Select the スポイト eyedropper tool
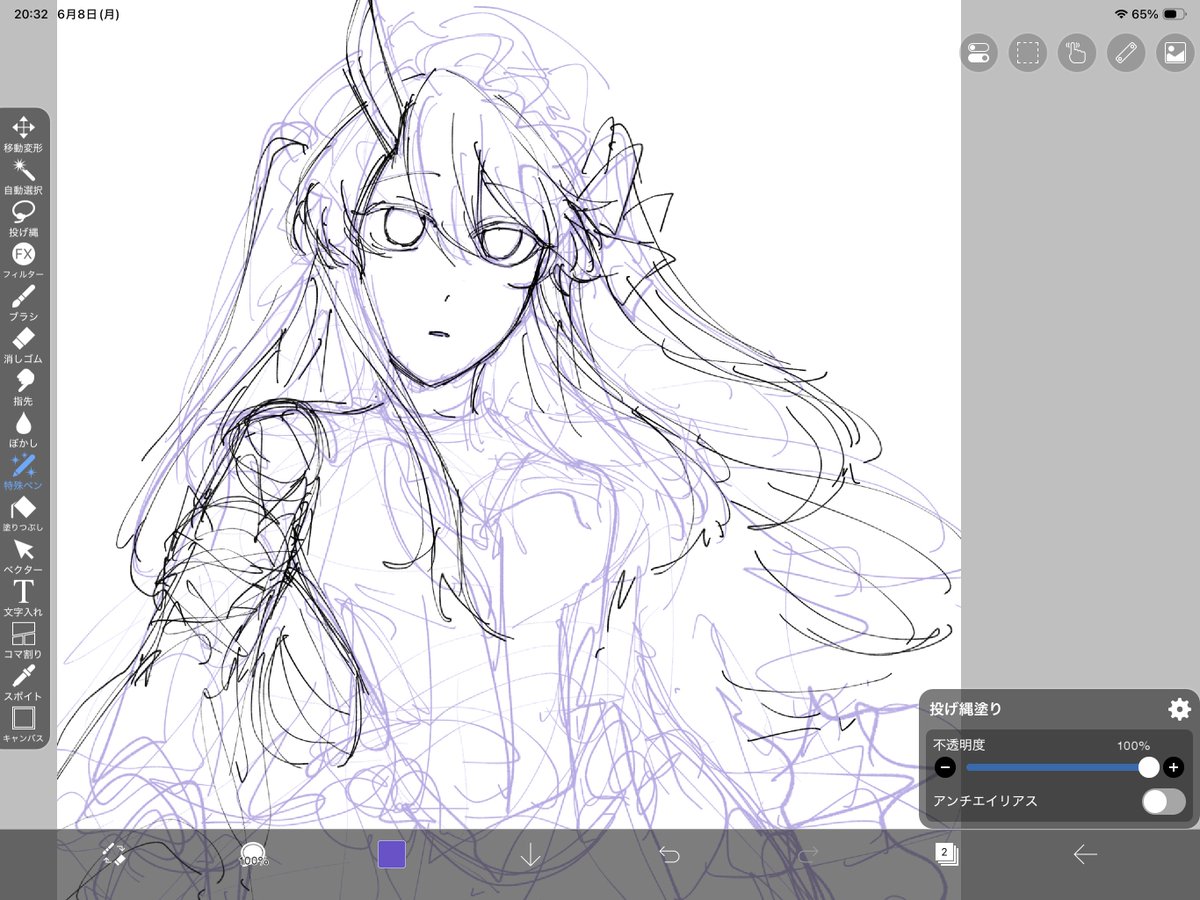Screen dimensions: 1200x900 point(24,681)
